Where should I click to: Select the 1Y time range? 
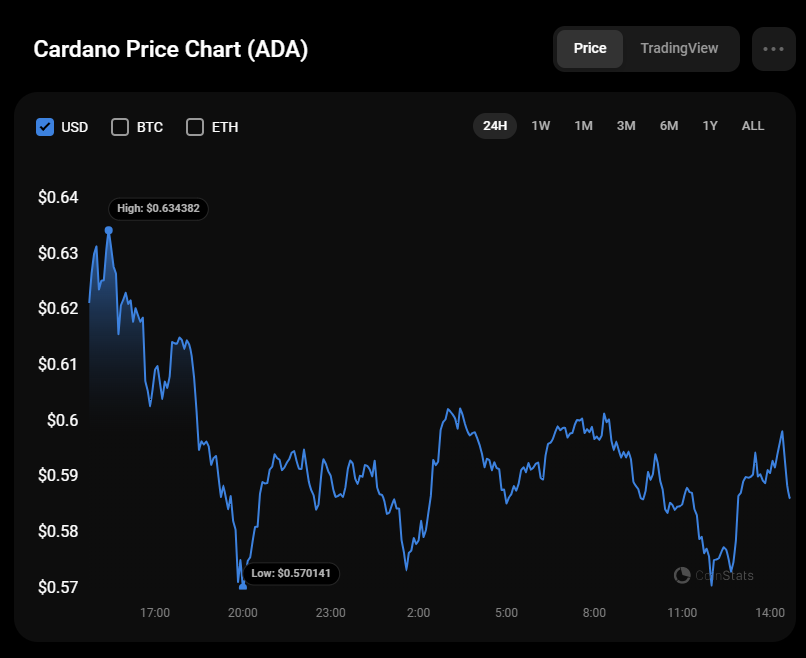tap(710, 126)
